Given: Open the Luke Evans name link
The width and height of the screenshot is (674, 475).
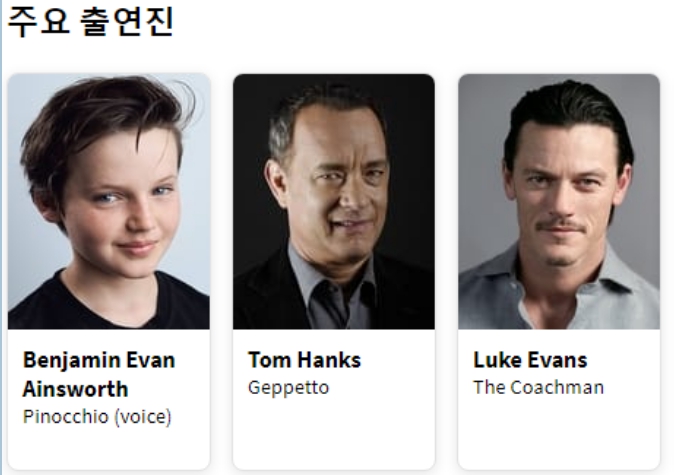Looking at the screenshot, I should tap(530, 360).
